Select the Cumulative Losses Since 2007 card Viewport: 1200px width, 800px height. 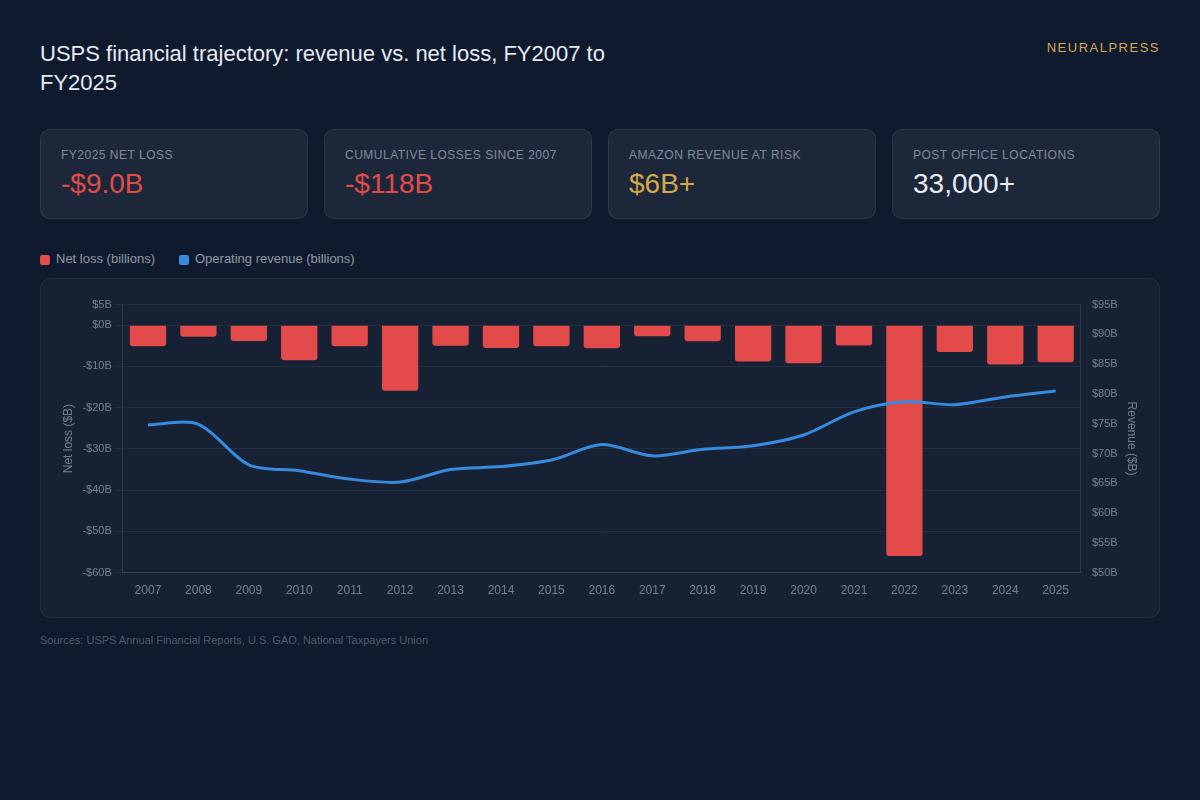458,174
